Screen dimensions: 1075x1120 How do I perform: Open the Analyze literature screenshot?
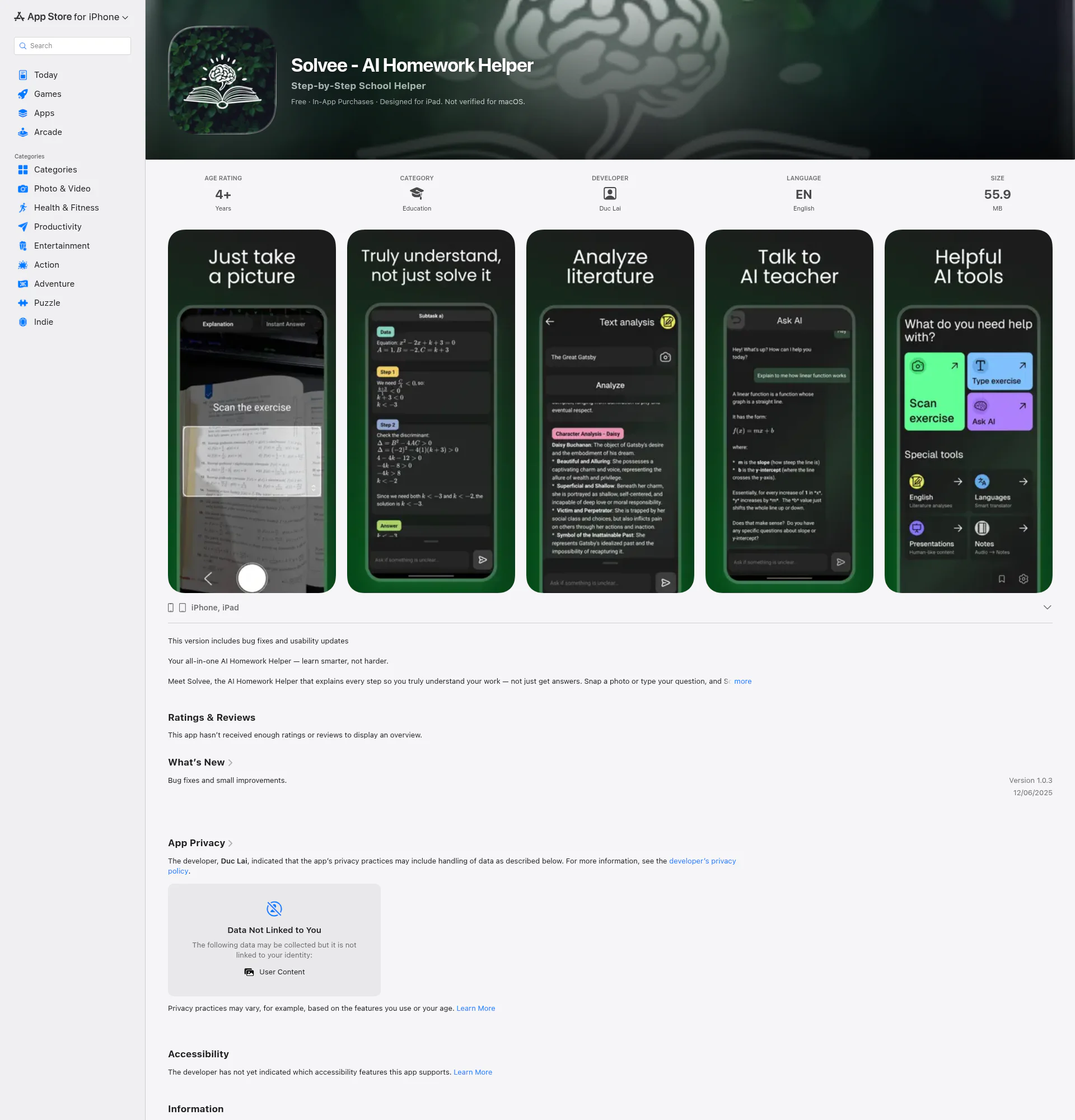[610, 412]
